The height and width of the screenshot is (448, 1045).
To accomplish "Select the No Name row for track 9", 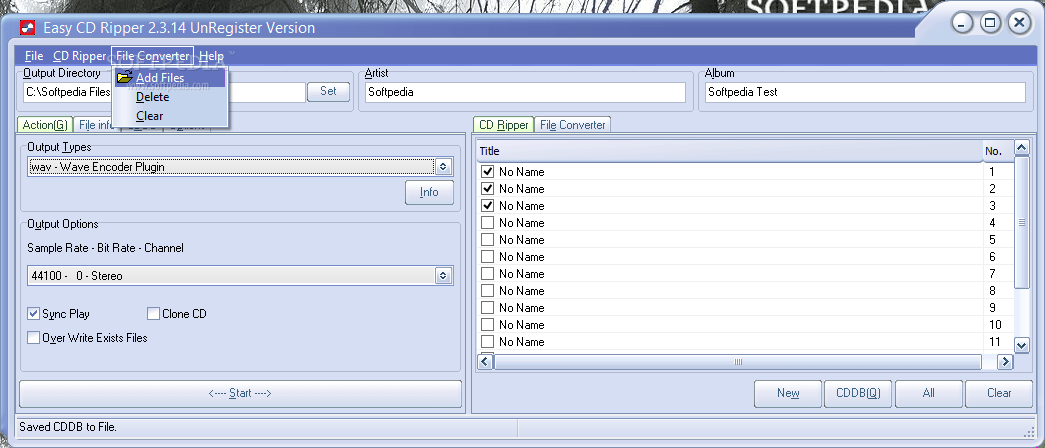I will [x=745, y=308].
